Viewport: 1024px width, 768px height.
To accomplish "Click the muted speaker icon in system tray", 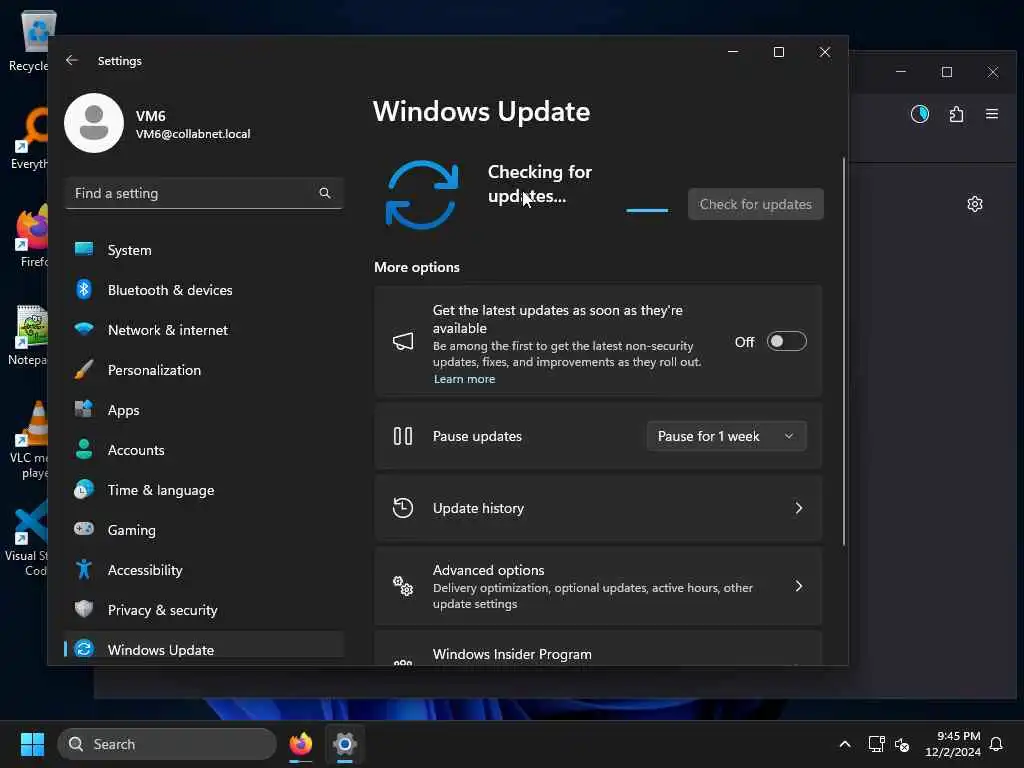I will click(x=902, y=744).
